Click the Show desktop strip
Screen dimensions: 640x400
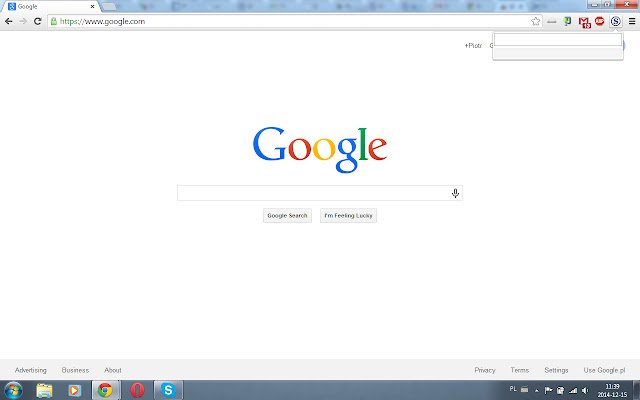(x=636, y=390)
